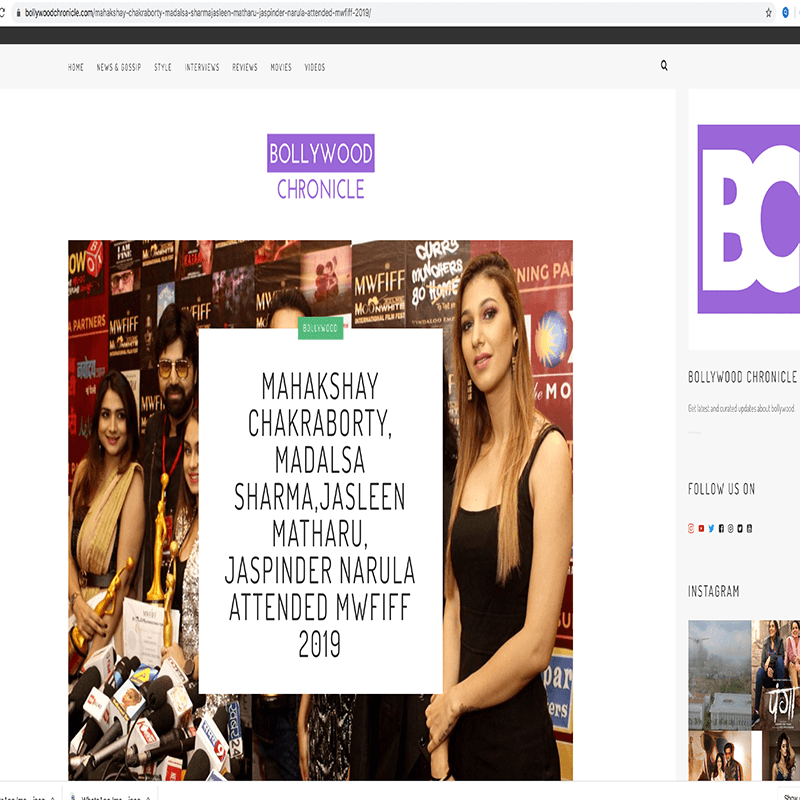Click the padlock site info icon

pos(18,13)
